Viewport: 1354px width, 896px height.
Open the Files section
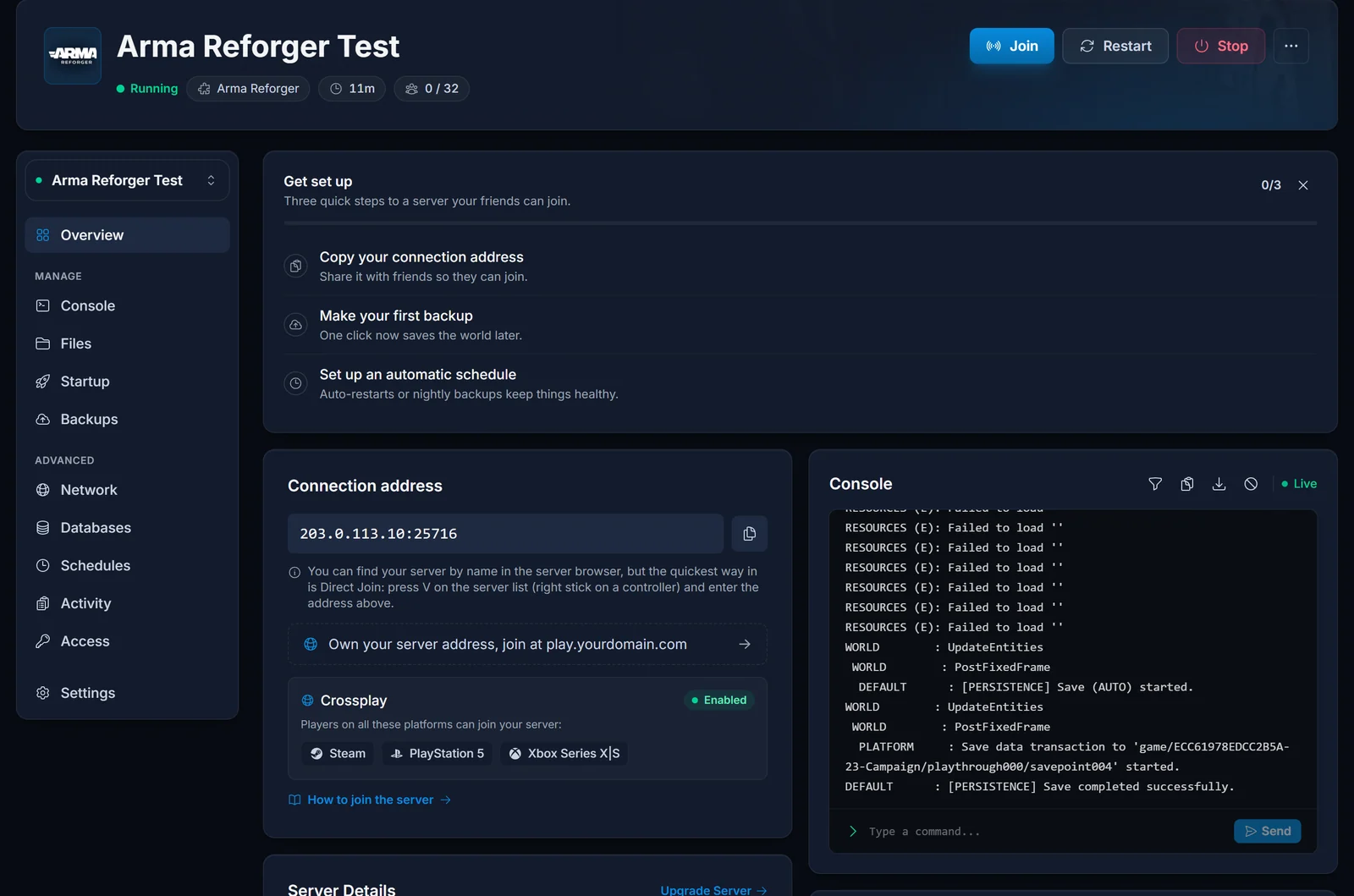127,344
